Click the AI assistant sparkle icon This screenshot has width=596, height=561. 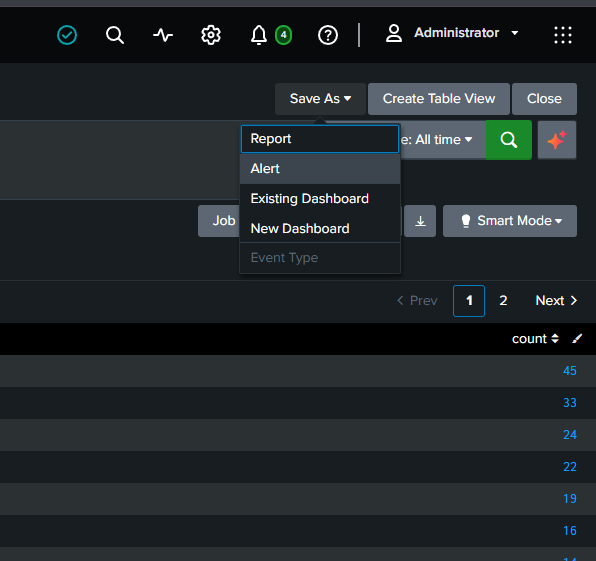click(x=557, y=140)
